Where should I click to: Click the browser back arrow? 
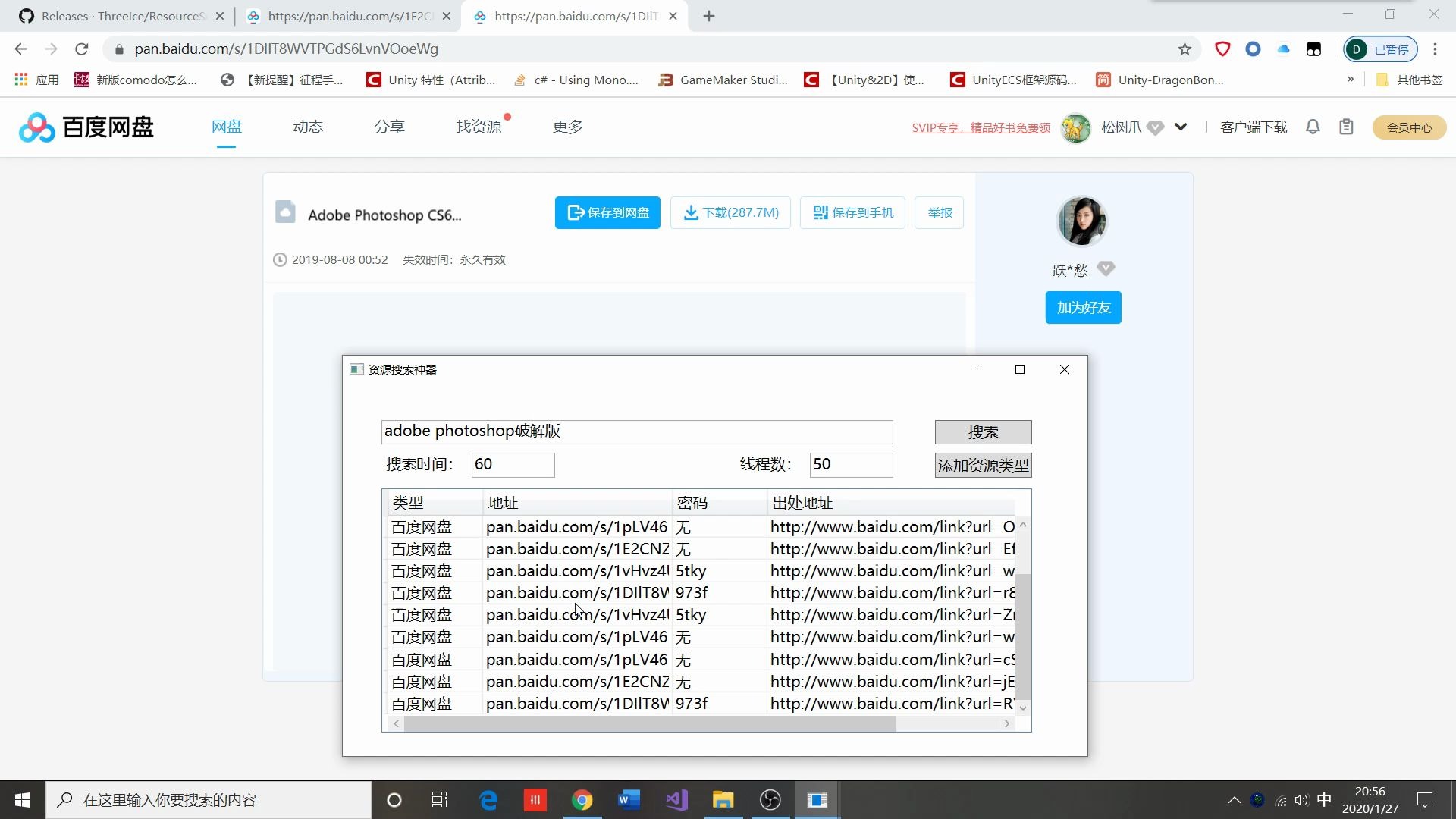coord(20,49)
